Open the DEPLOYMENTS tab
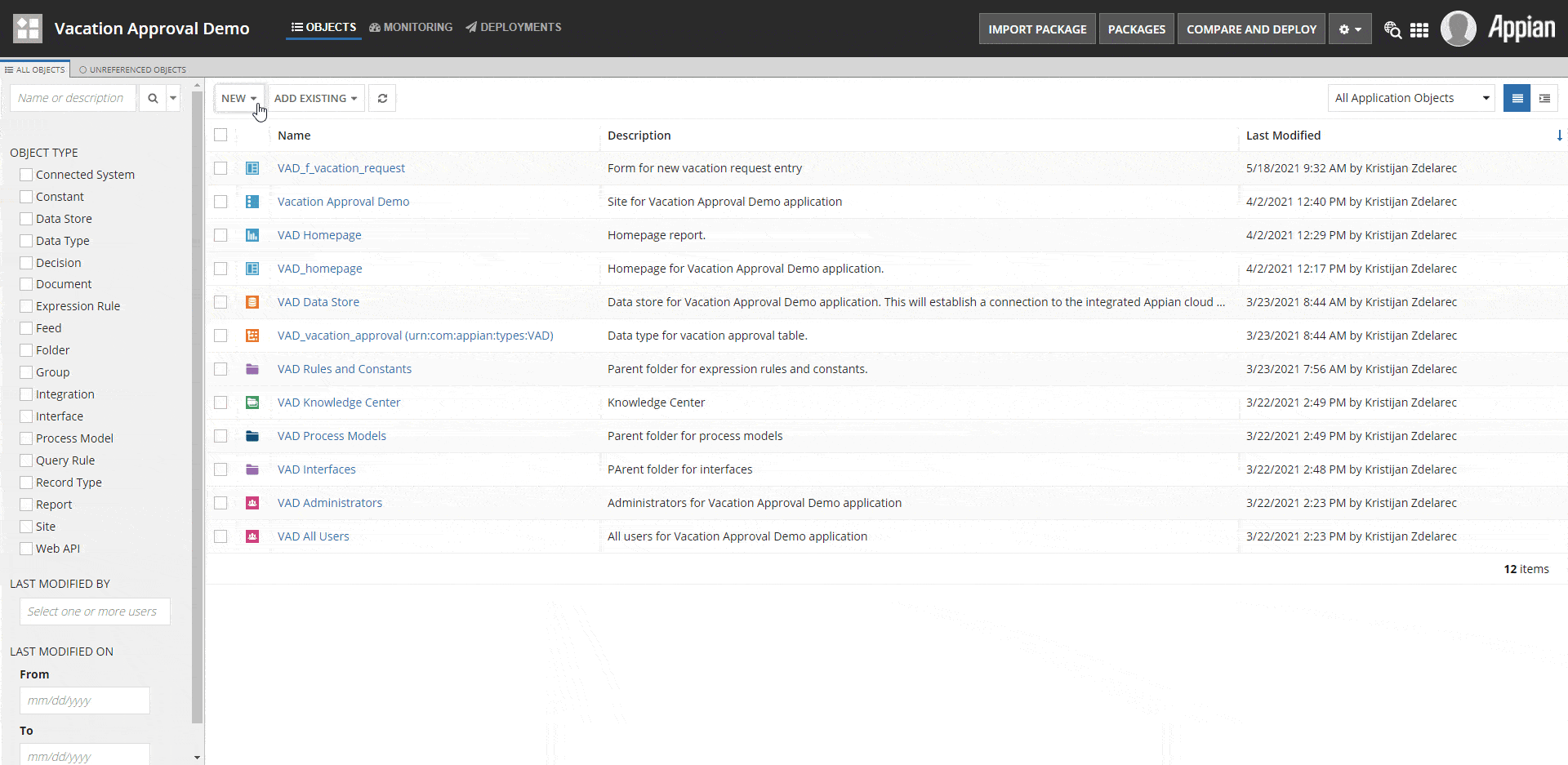Viewport: 1568px width, 765px height. [514, 27]
